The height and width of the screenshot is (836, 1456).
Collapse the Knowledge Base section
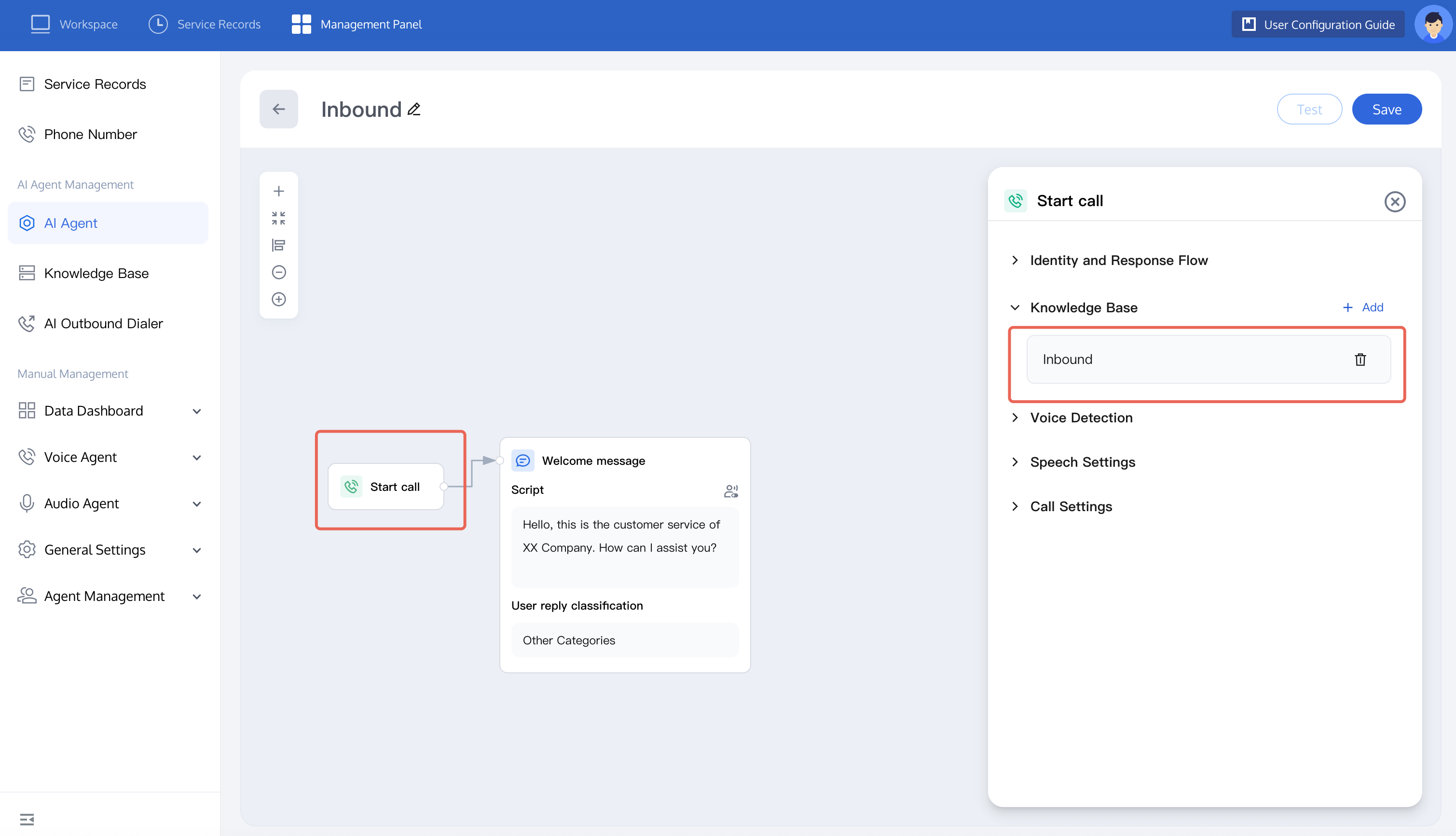1015,308
